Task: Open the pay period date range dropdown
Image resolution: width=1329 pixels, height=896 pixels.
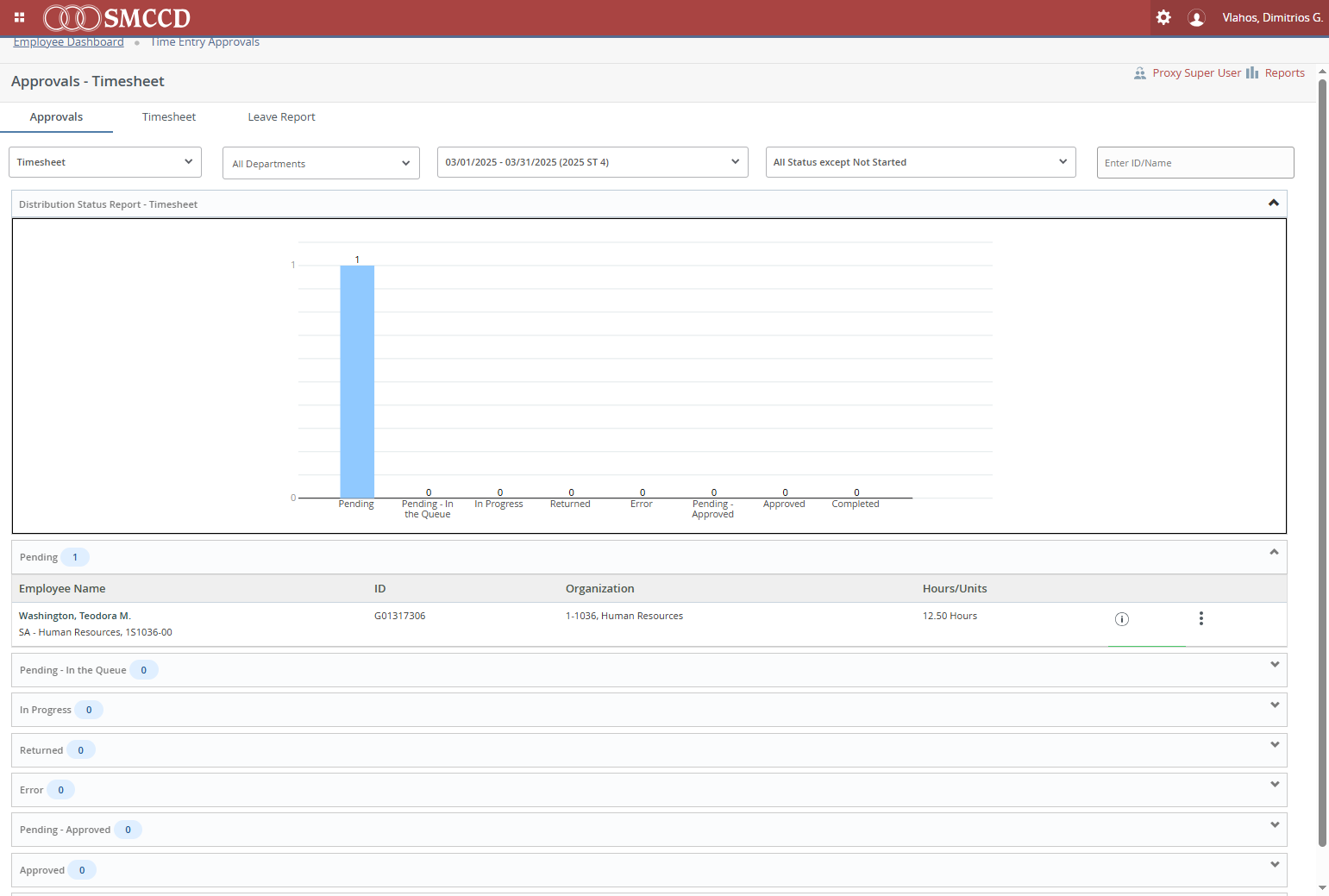Action: click(x=592, y=162)
